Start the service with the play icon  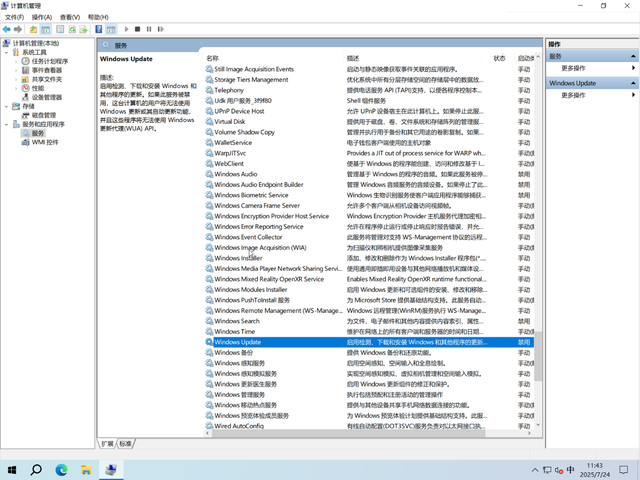pyautogui.click(x=127, y=29)
